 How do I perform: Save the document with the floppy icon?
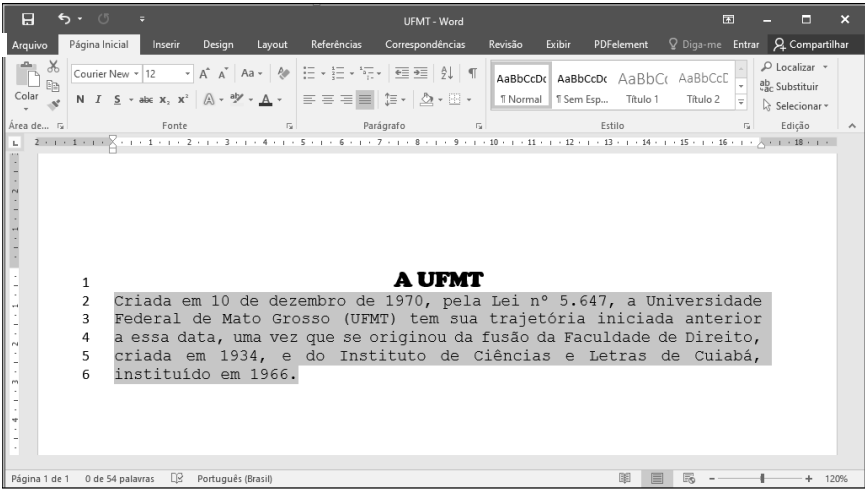pyautogui.click(x=28, y=19)
